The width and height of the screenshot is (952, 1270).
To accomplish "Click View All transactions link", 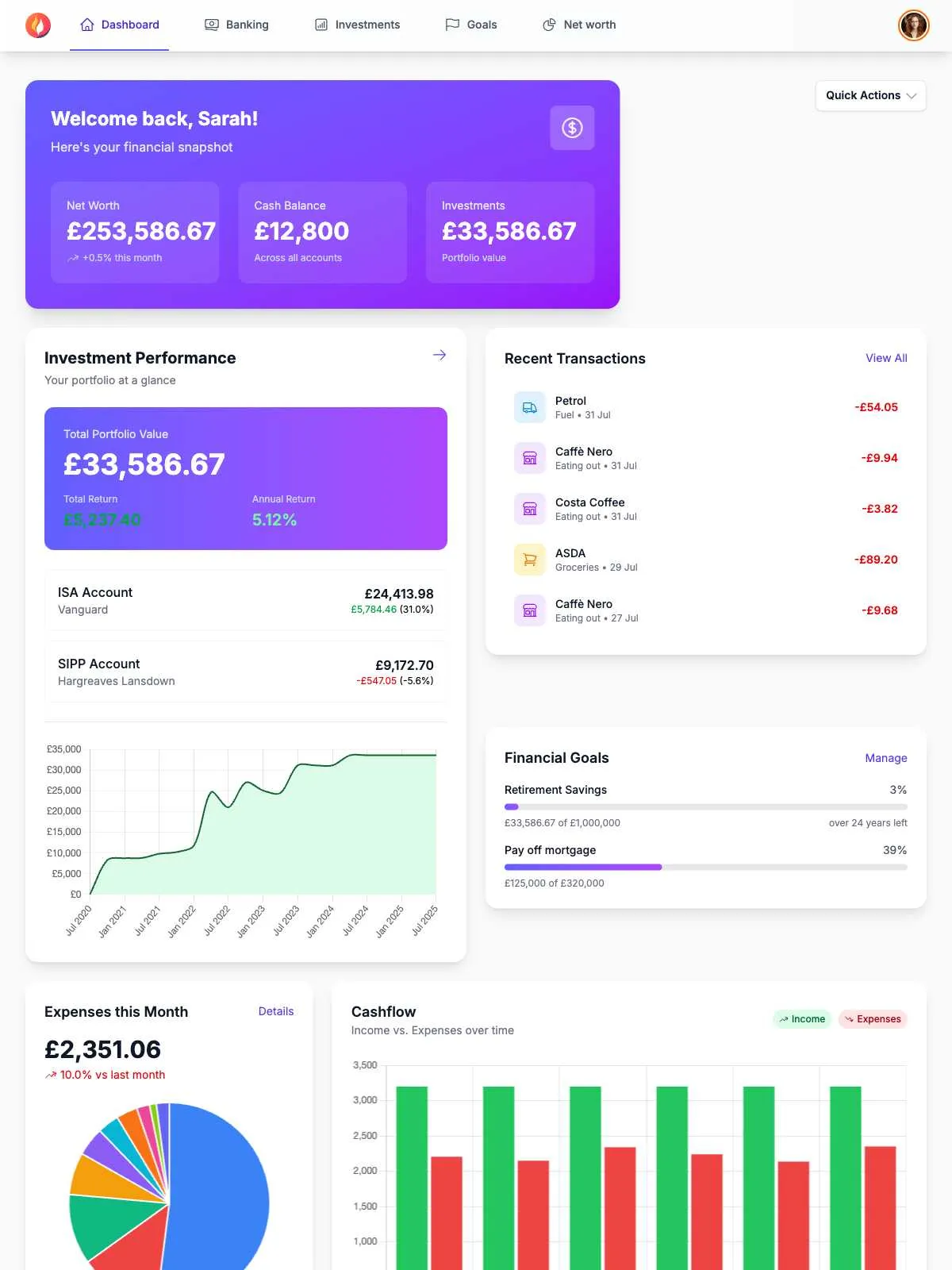I will pyautogui.click(x=886, y=358).
